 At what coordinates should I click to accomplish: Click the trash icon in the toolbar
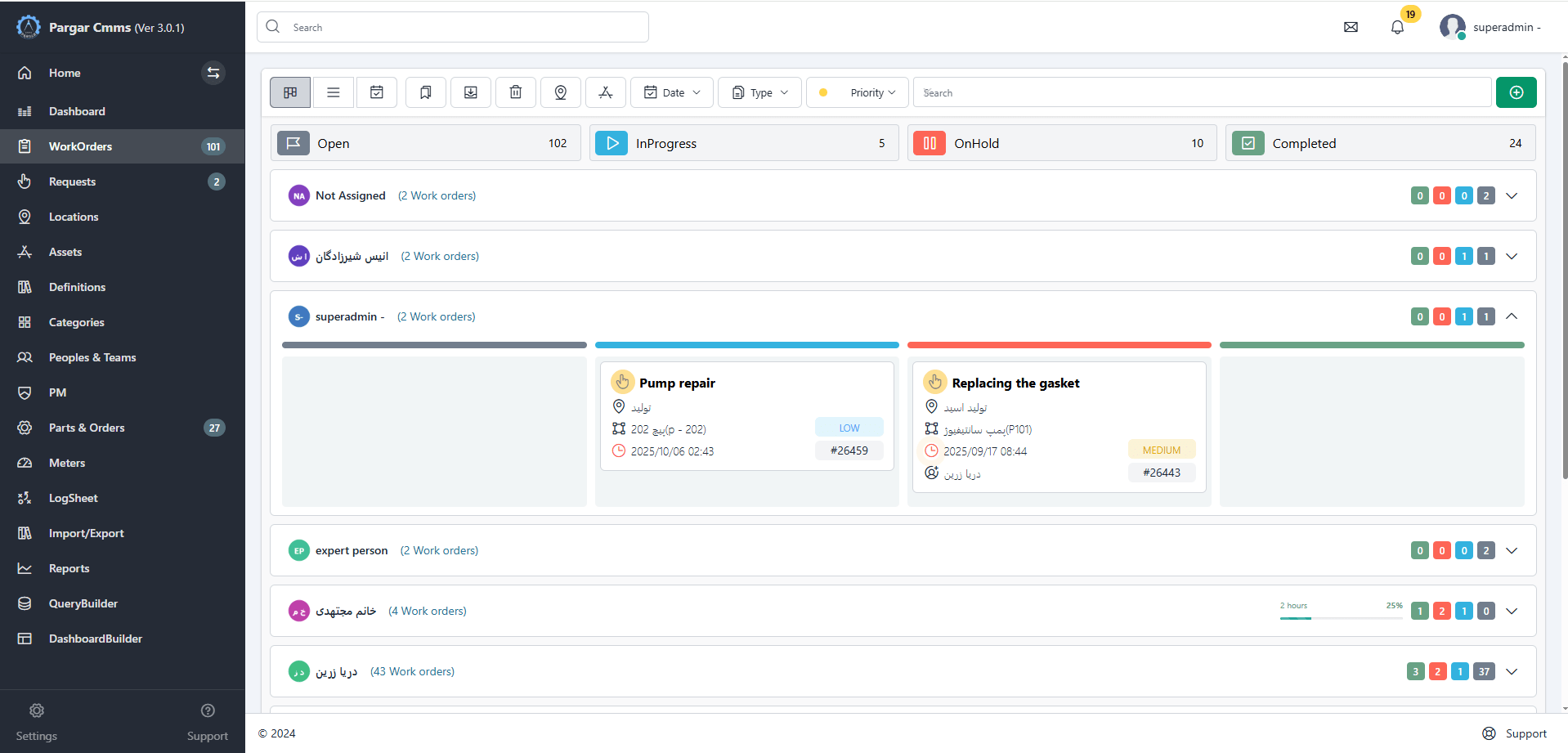[x=516, y=92]
